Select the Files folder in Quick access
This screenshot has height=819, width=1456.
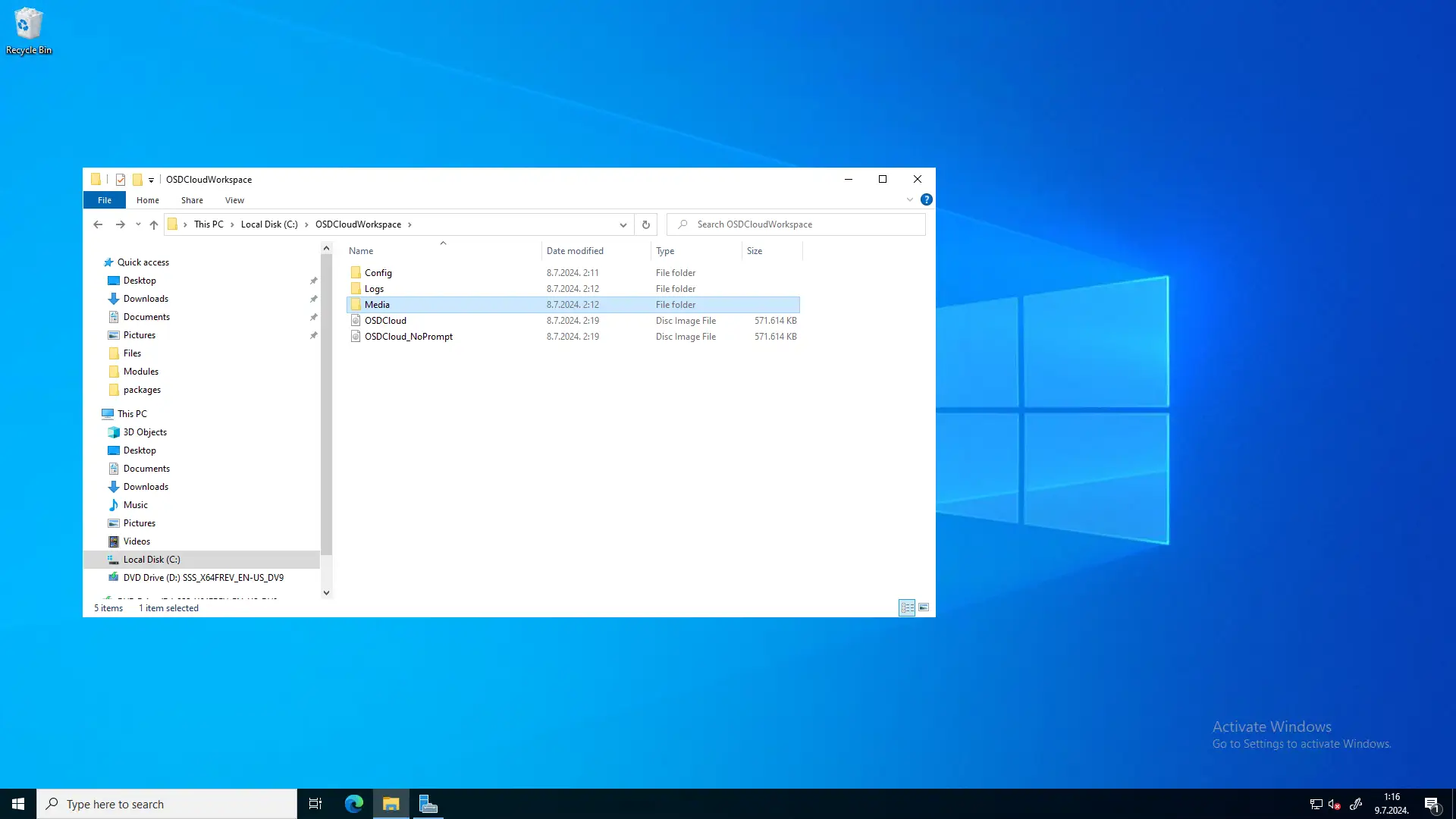coord(132,353)
